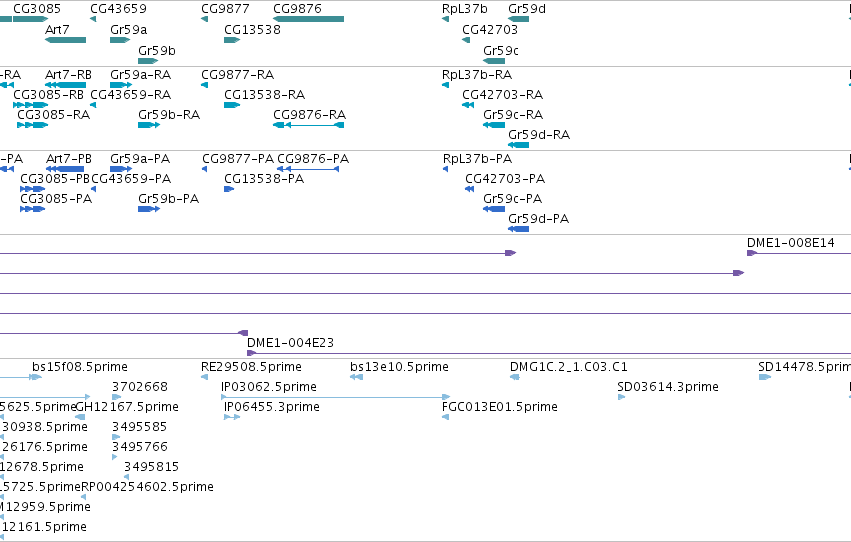Select the Gr59b-PA protein feature

149,209
